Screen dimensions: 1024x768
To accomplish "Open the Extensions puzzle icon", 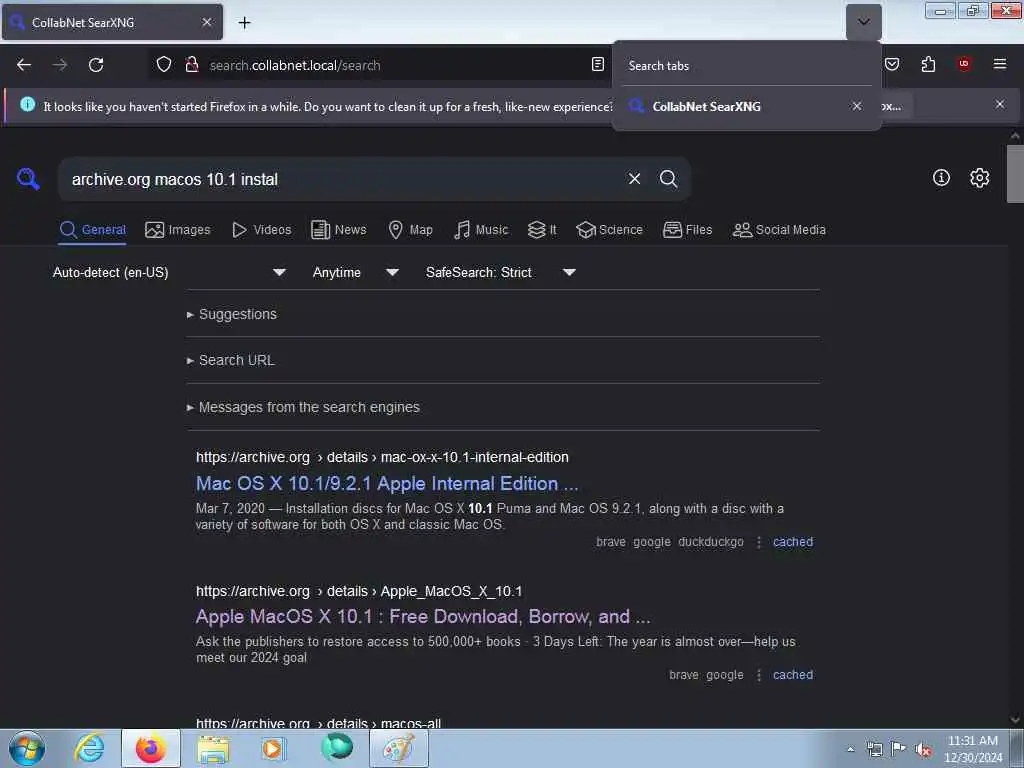I will [x=928, y=64].
